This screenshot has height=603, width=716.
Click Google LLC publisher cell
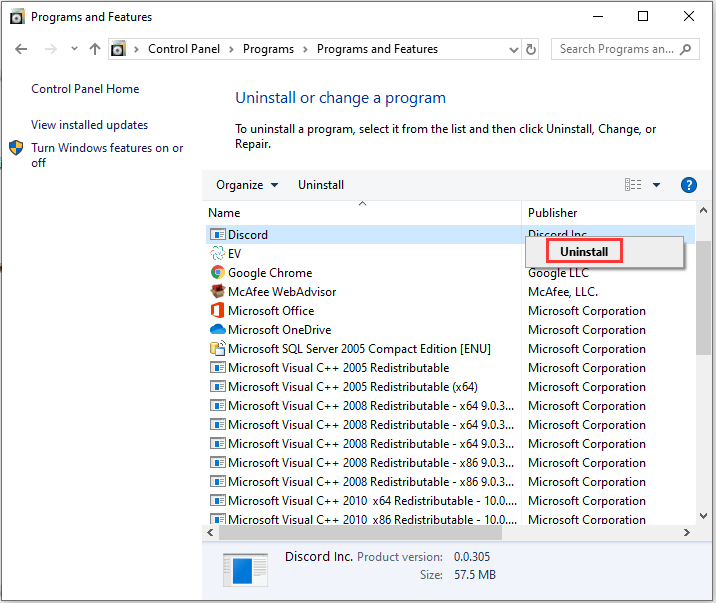pos(558,273)
